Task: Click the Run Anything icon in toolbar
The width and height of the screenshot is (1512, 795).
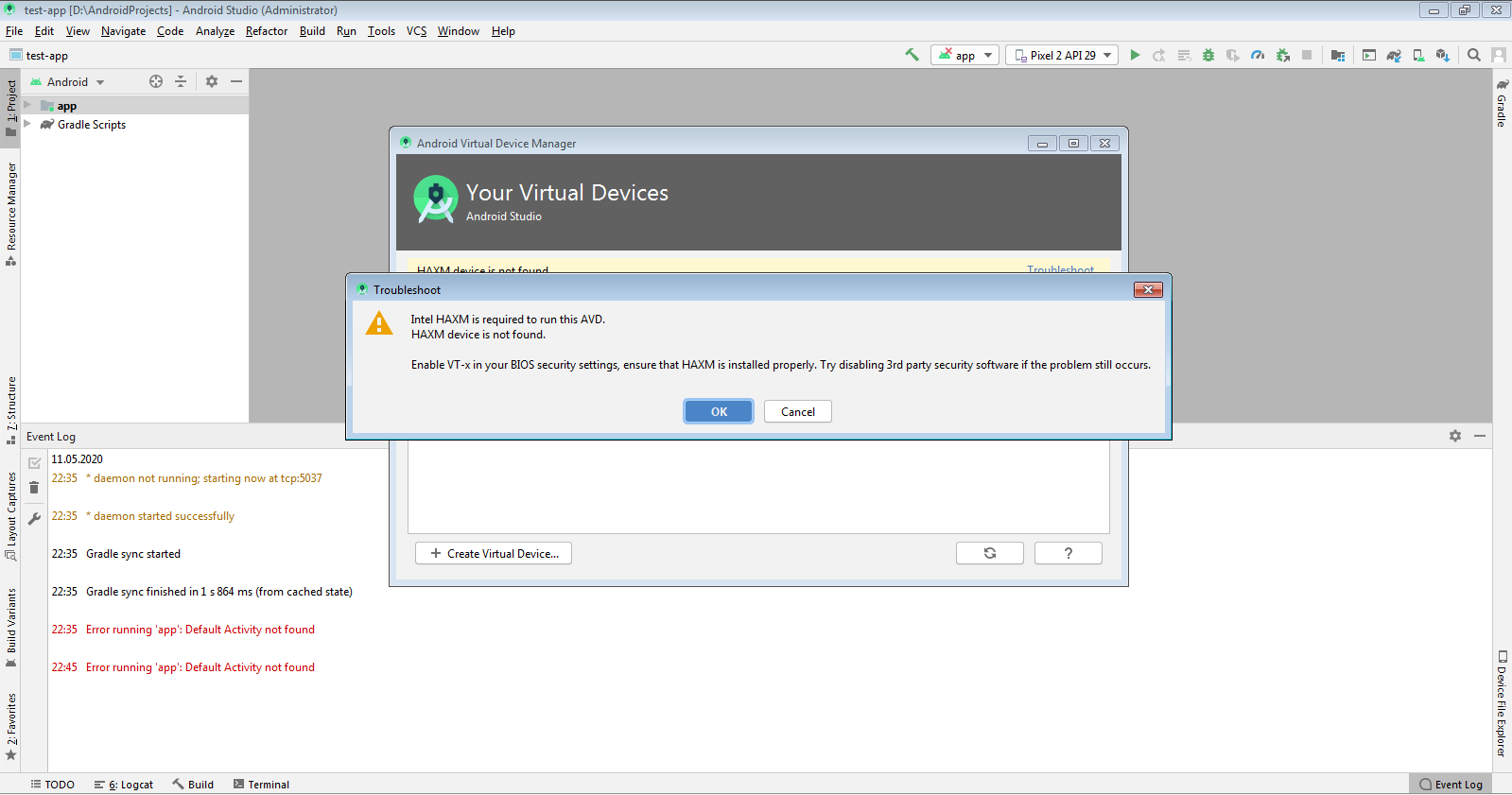Action: (x=1369, y=55)
